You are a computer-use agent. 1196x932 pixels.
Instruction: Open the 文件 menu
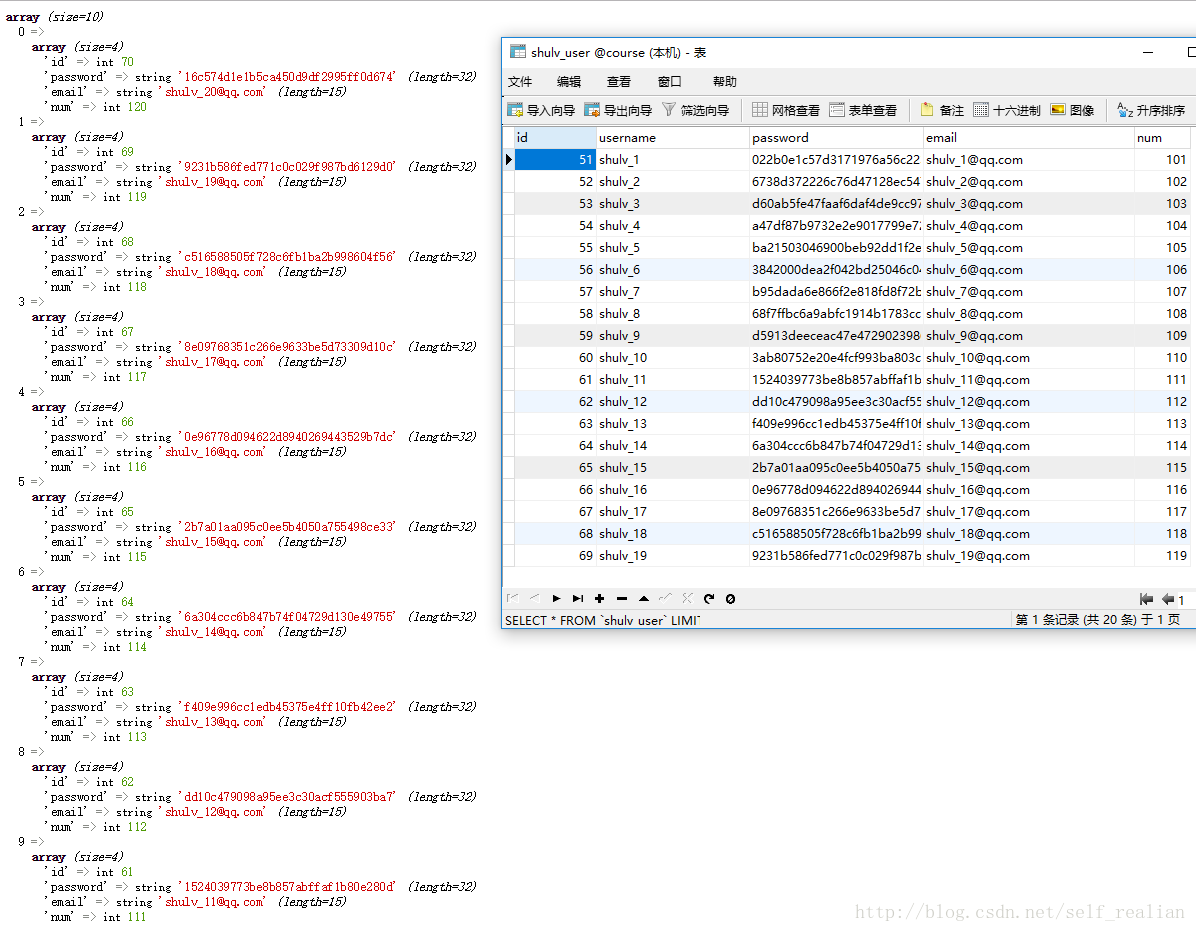coord(519,82)
